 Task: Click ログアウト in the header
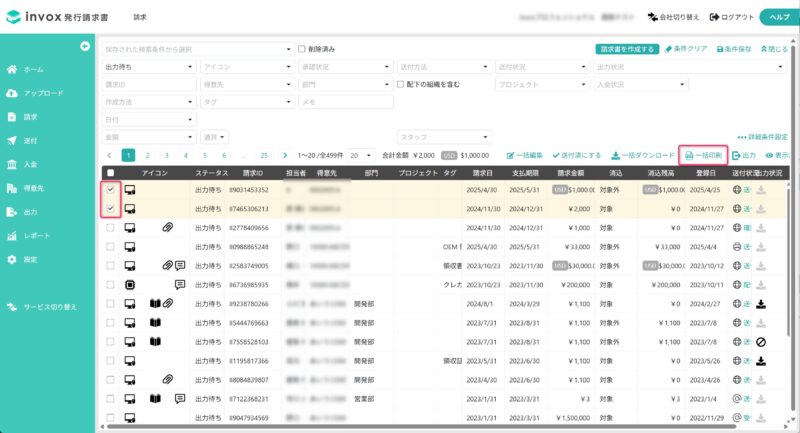[732, 17]
